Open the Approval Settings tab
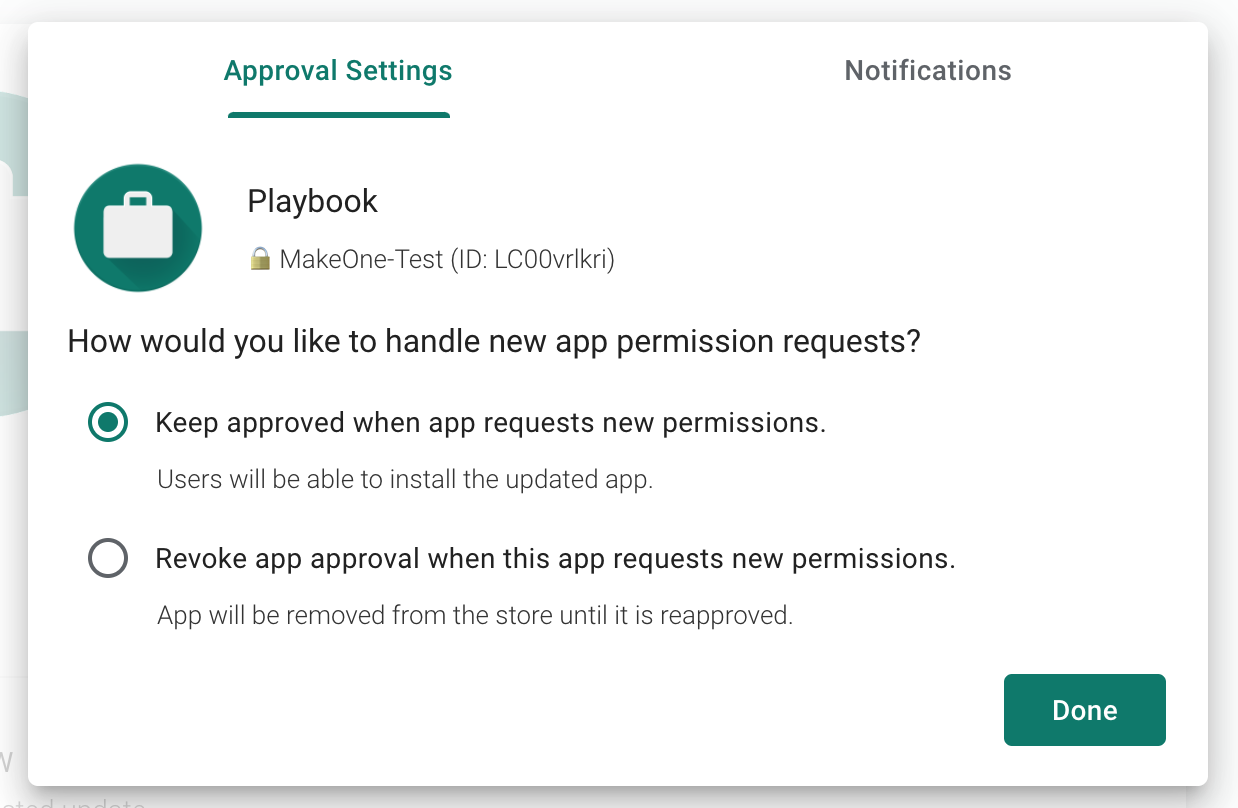 [338, 71]
